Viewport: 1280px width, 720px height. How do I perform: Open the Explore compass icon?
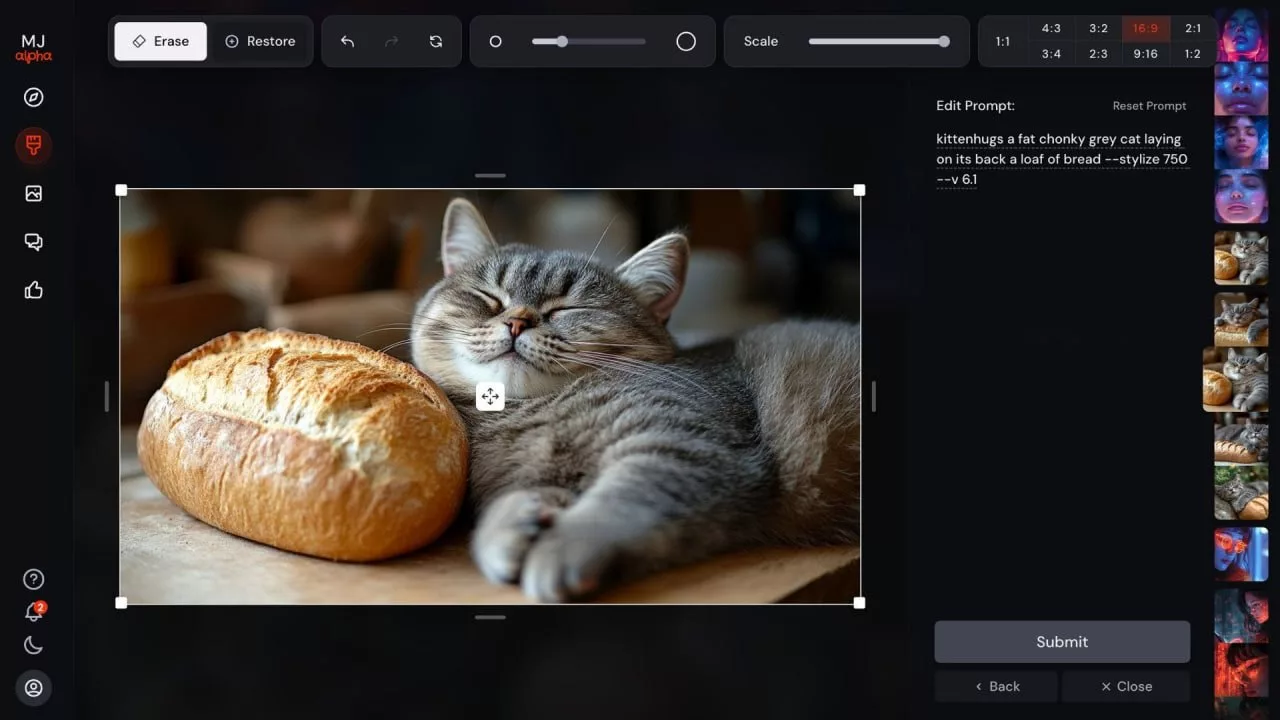tap(33, 97)
